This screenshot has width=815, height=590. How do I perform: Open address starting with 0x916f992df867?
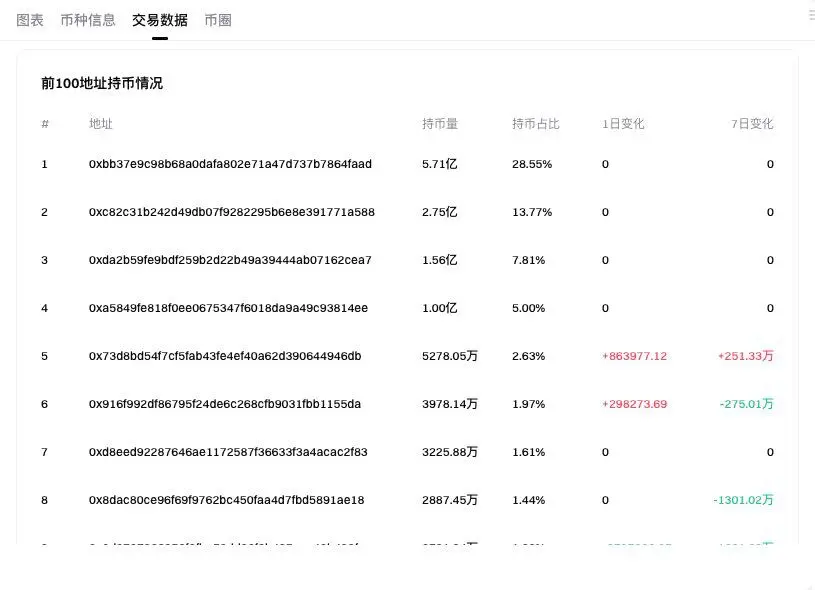point(225,404)
